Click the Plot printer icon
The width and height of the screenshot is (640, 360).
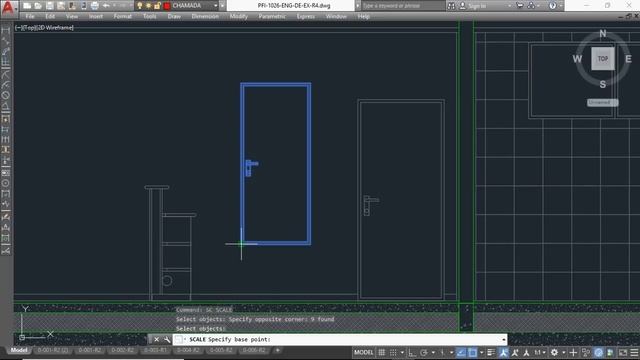click(x=95, y=6)
